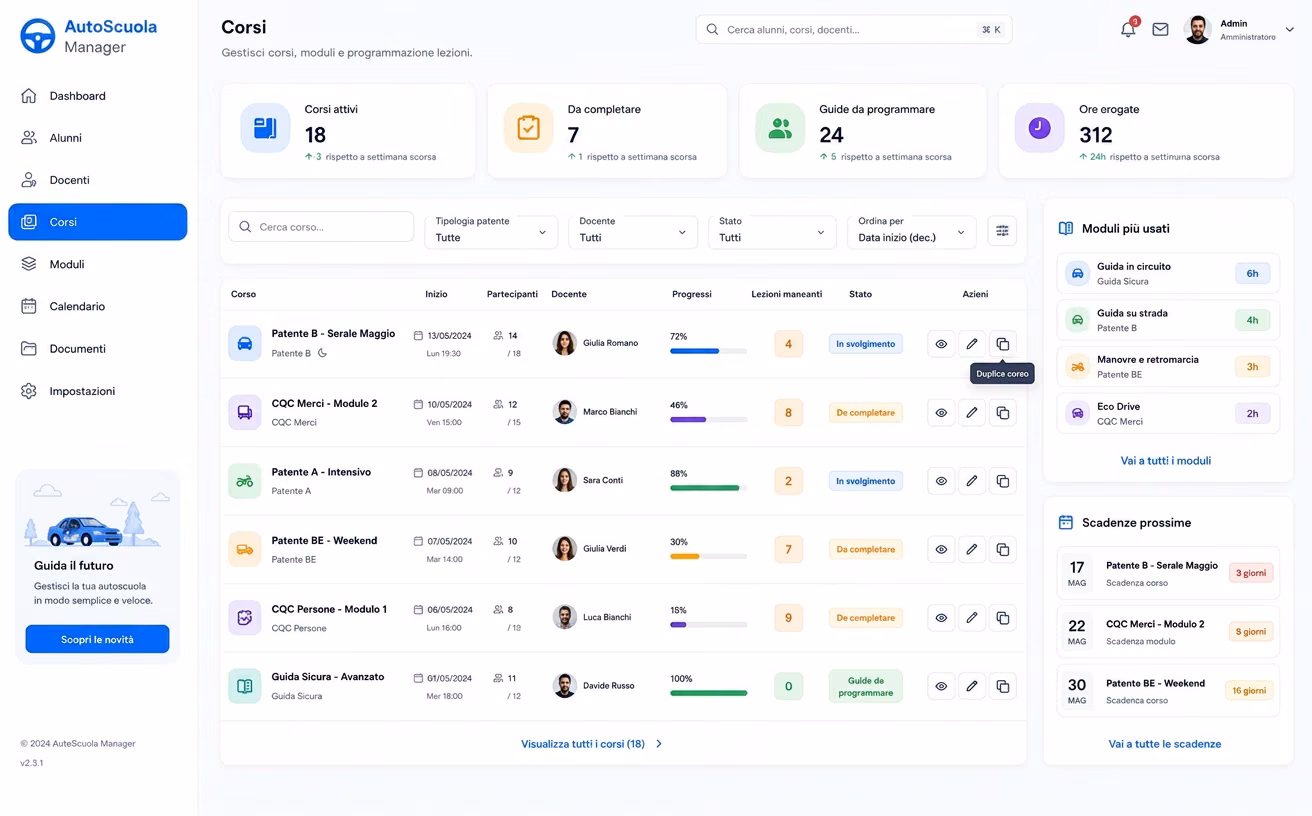
Task: Duplicate CQC Merci - Modulo 2 course
Action: (1003, 412)
